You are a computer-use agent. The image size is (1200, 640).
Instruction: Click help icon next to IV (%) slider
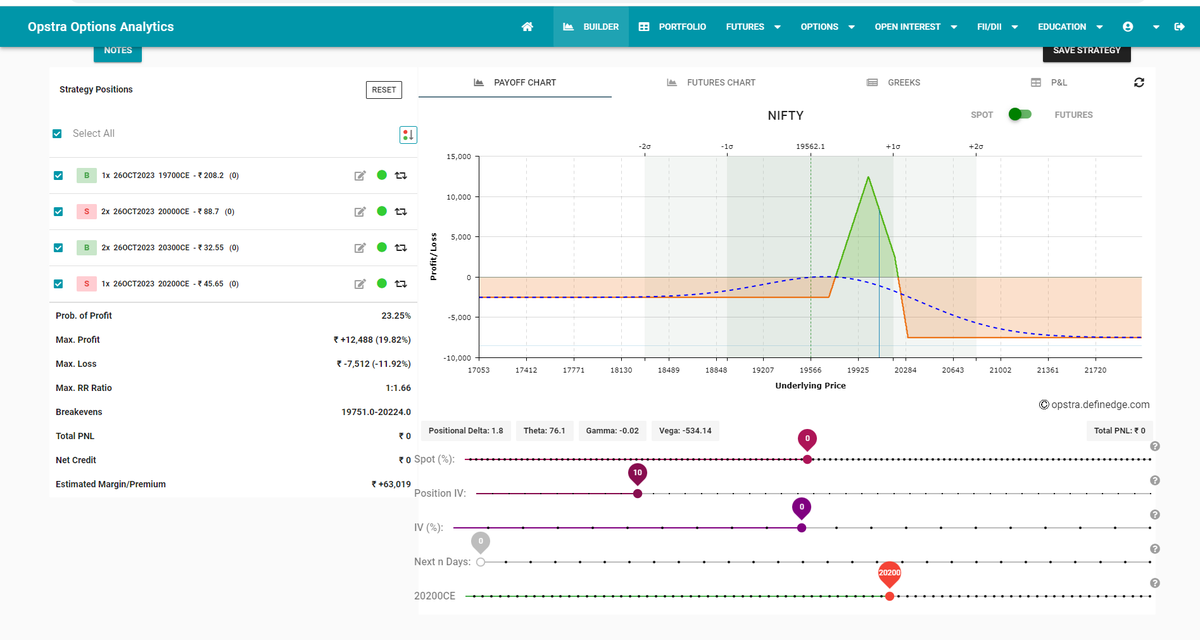point(1155,515)
